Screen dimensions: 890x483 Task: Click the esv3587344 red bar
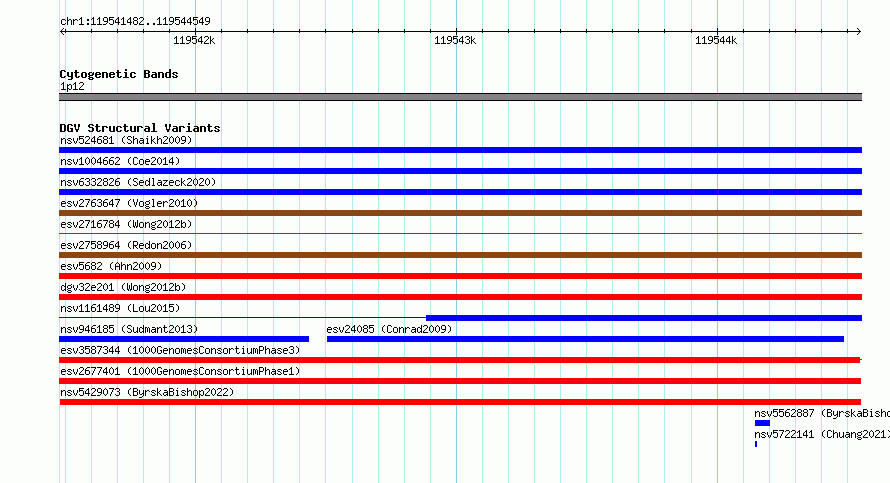click(x=460, y=360)
